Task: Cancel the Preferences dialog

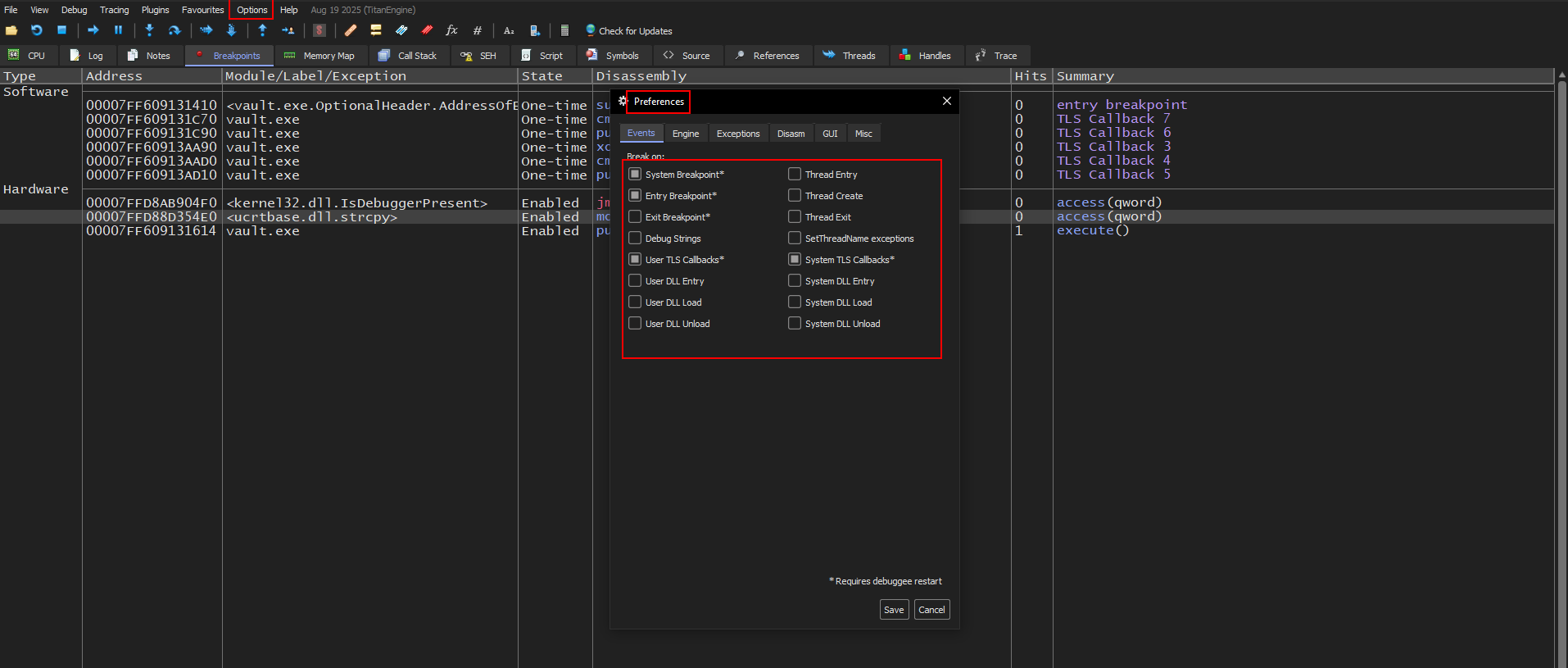Action: pyautogui.click(x=931, y=610)
